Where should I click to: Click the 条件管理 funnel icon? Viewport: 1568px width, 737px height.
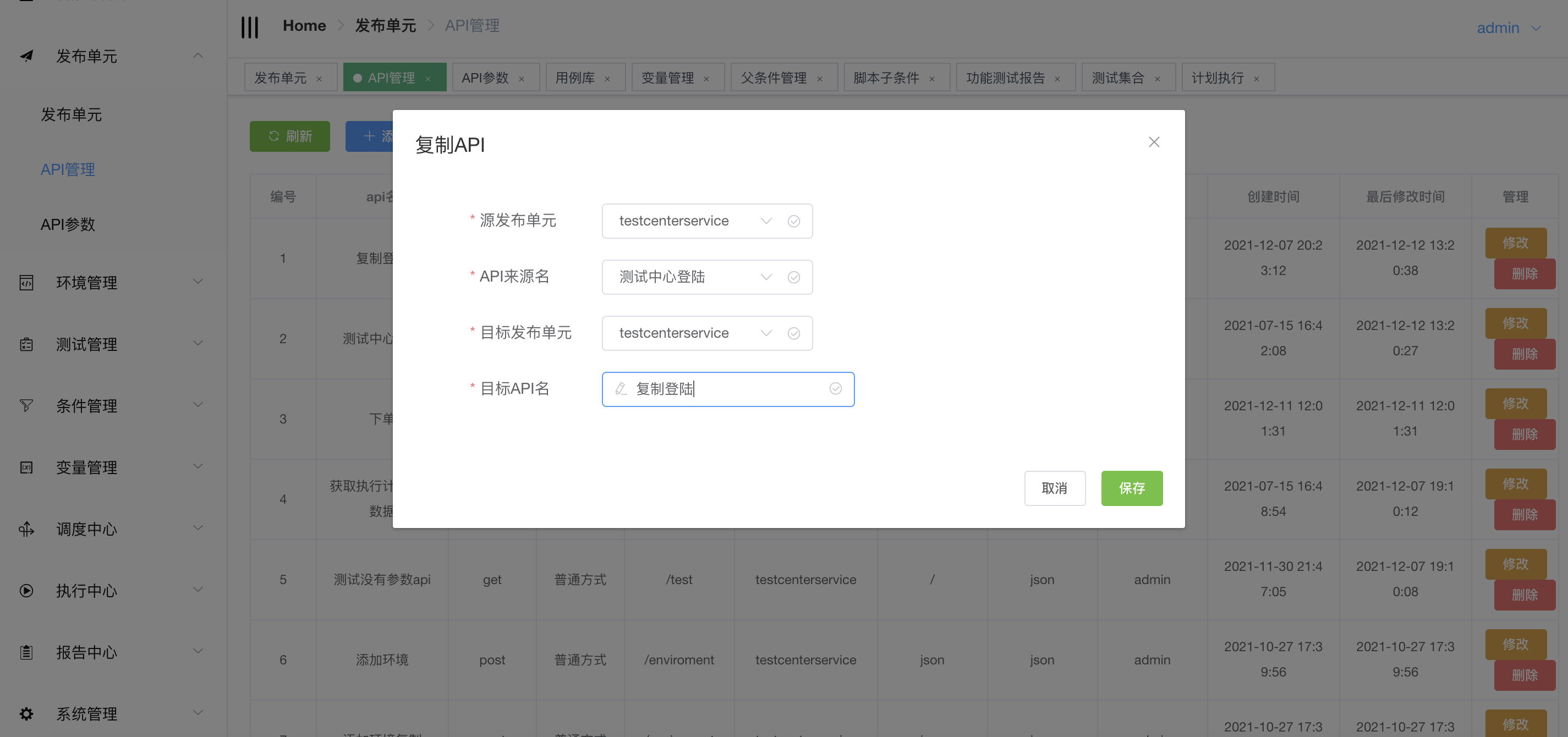[x=26, y=405]
